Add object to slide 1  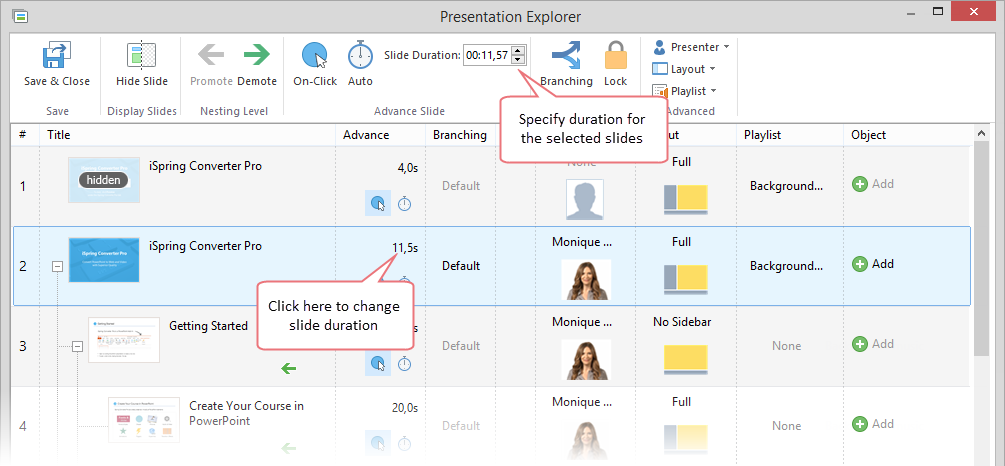click(x=873, y=184)
